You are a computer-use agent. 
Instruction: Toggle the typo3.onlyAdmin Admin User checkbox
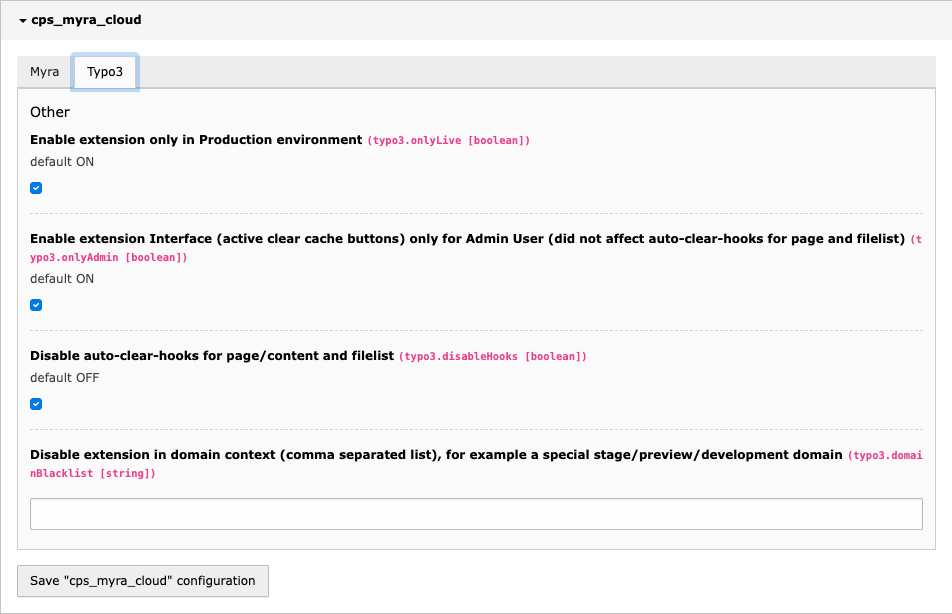[x=36, y=305]
